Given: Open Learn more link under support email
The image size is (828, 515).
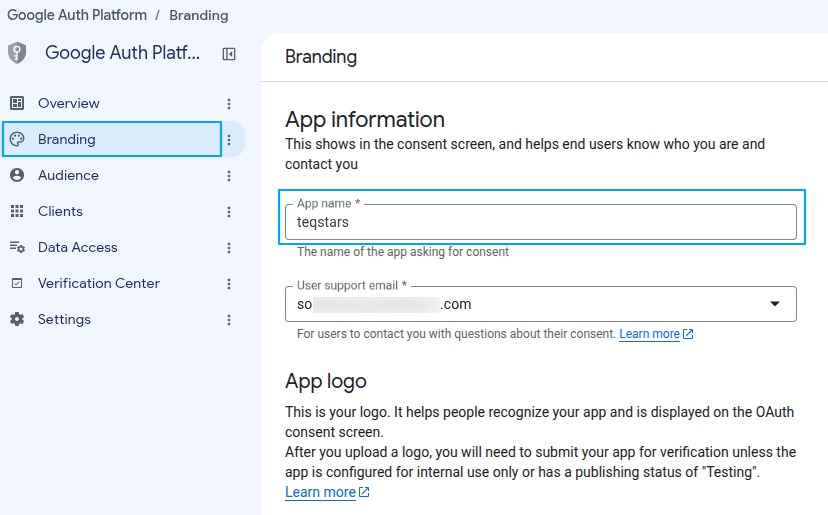Looking at the screenshot, I should click(649, 334).
